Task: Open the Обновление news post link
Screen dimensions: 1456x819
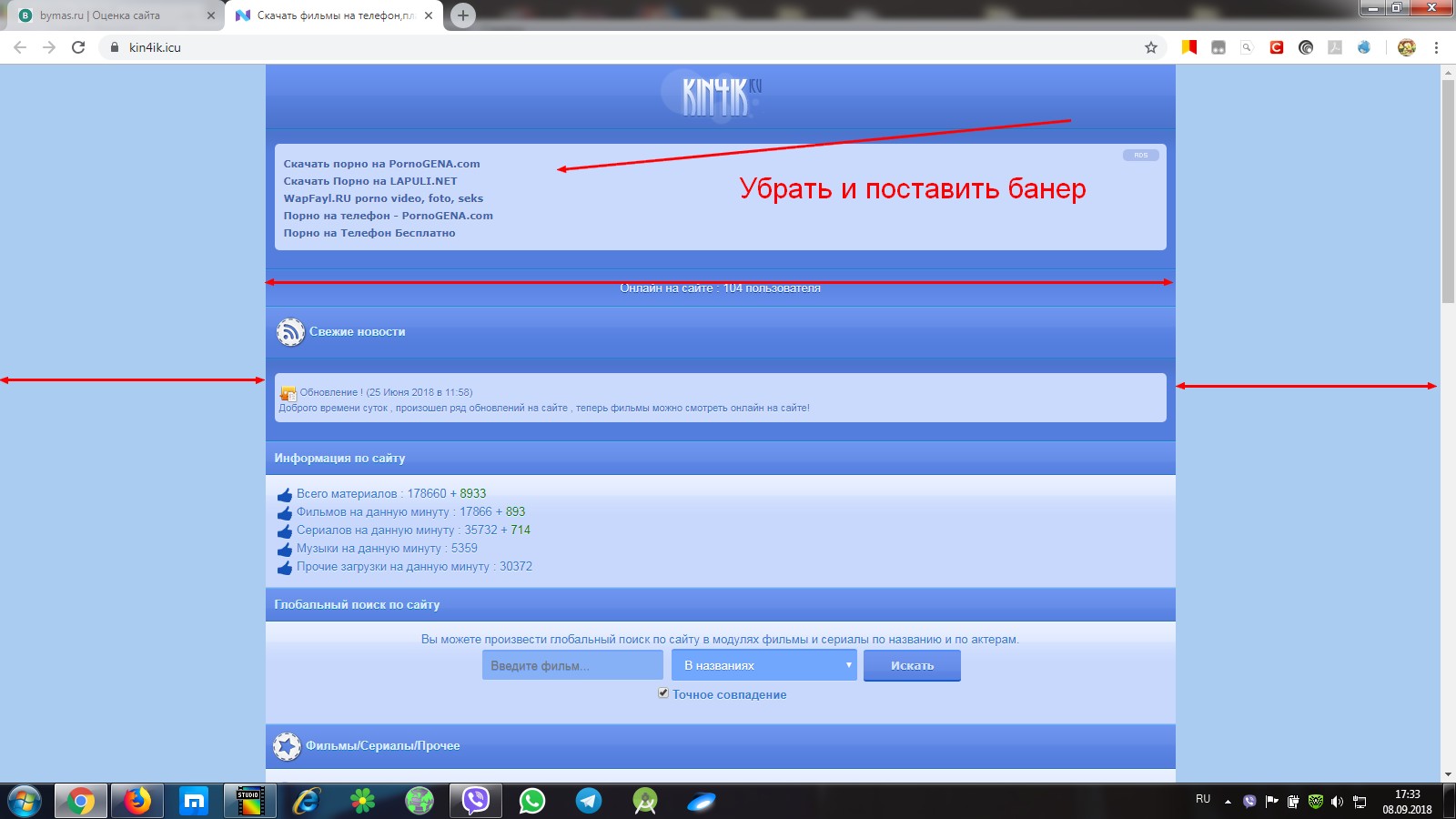Action: pos(331,392)
